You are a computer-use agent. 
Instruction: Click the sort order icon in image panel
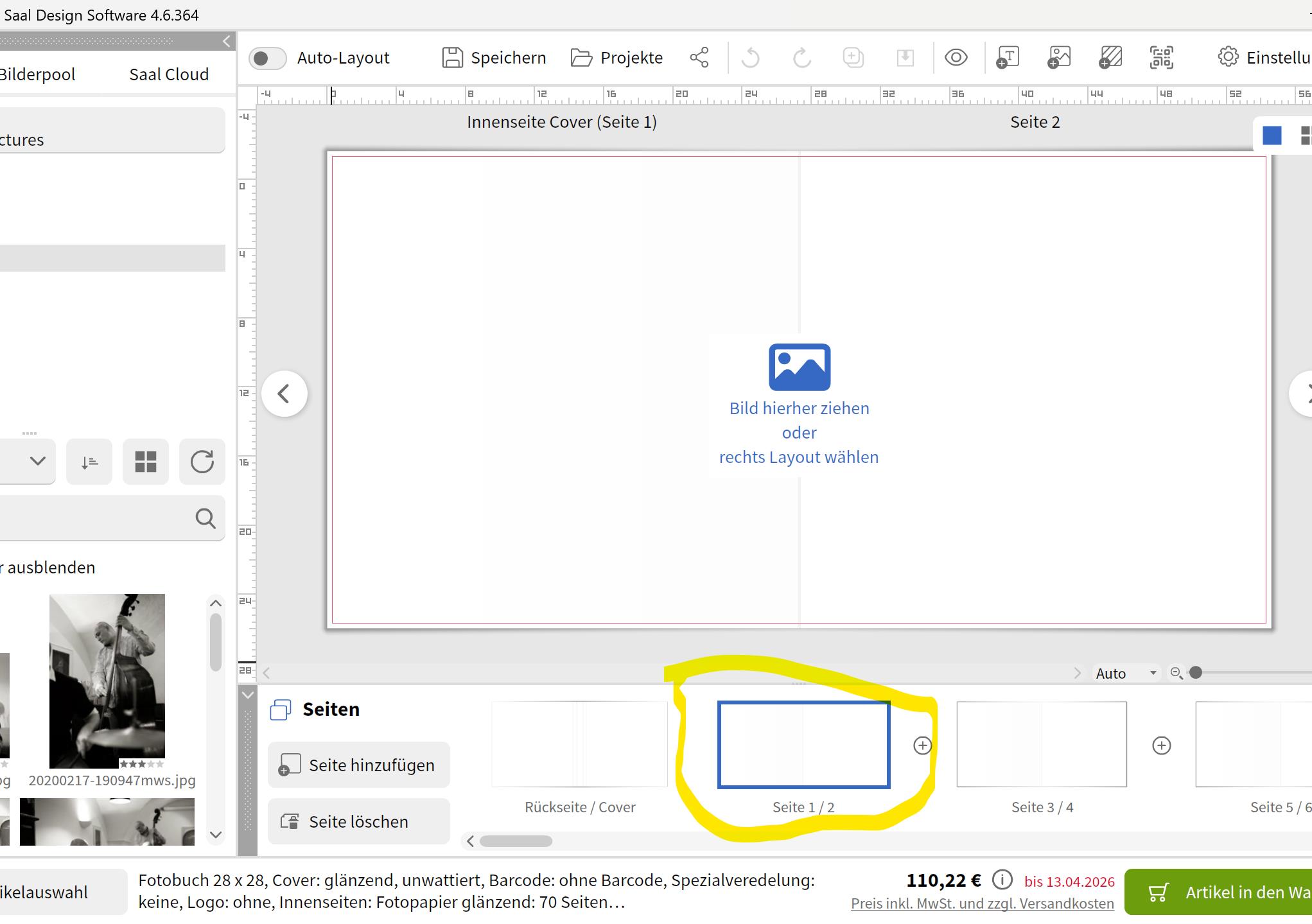[x=89, y=462]
